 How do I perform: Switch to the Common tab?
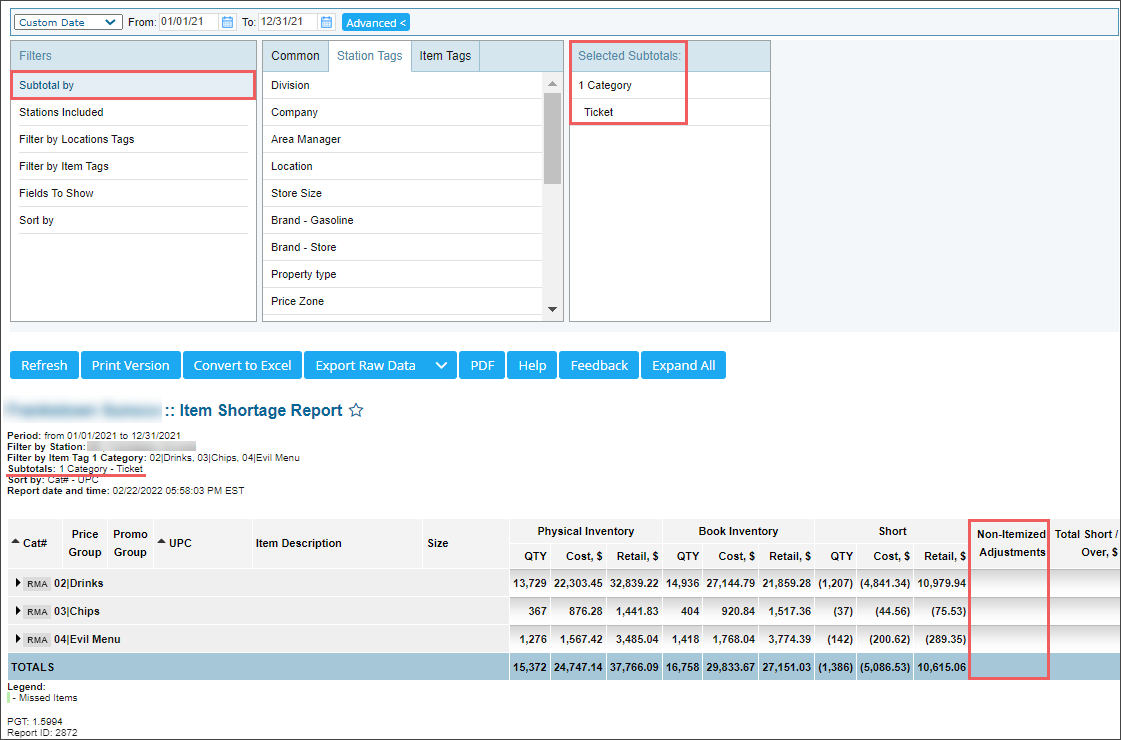[295, 56]
